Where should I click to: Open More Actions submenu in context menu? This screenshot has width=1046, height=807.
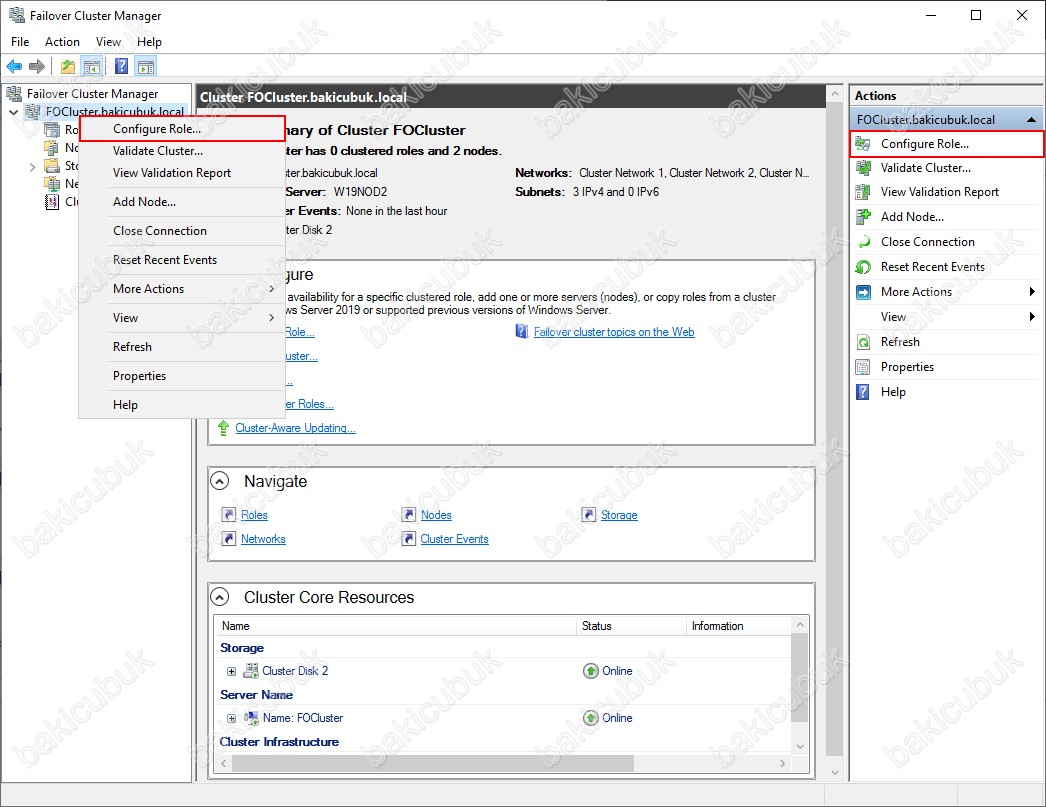[182, 289]
